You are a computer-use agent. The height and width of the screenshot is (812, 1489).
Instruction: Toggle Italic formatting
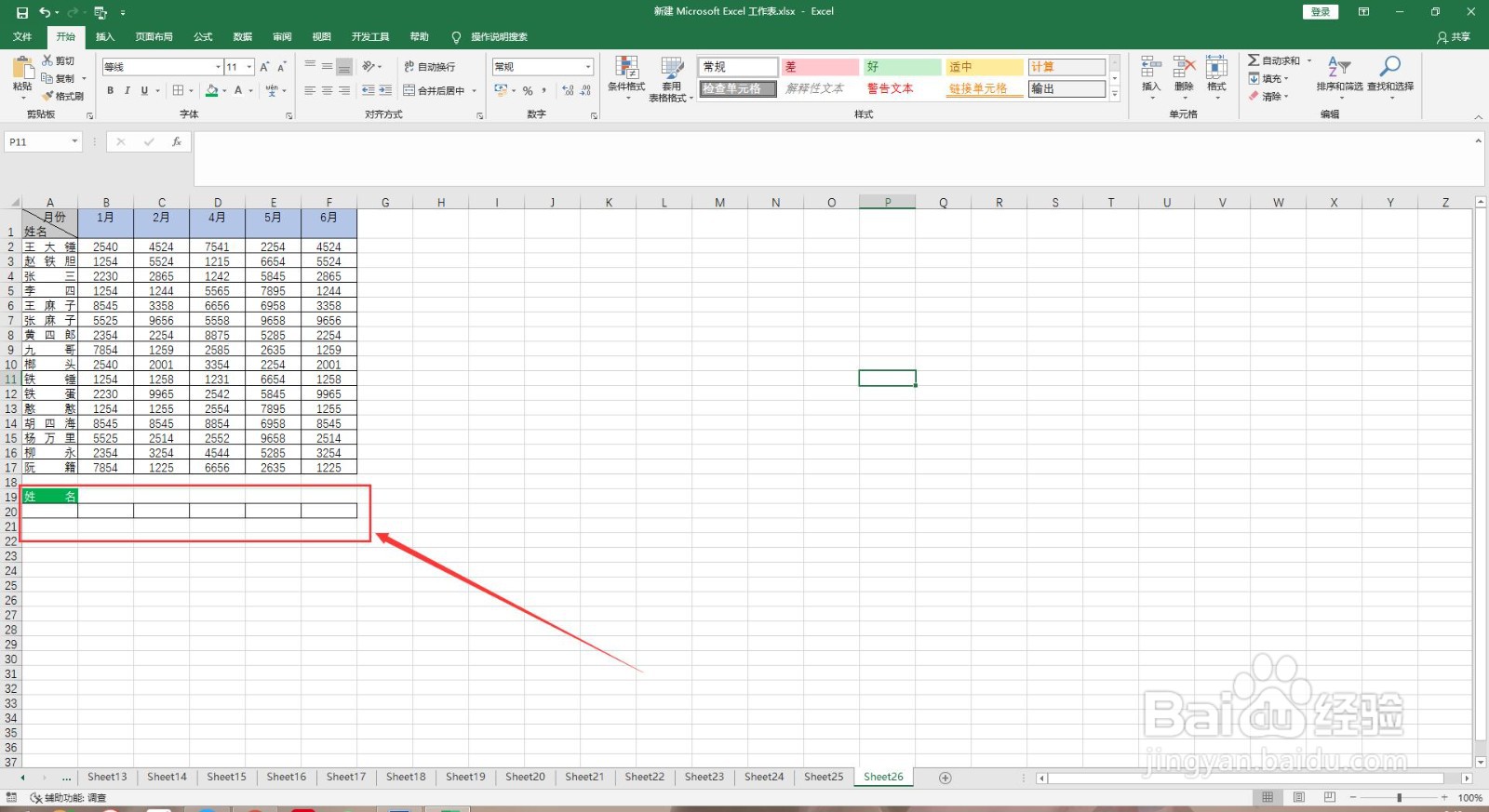[x=127, y=90]
